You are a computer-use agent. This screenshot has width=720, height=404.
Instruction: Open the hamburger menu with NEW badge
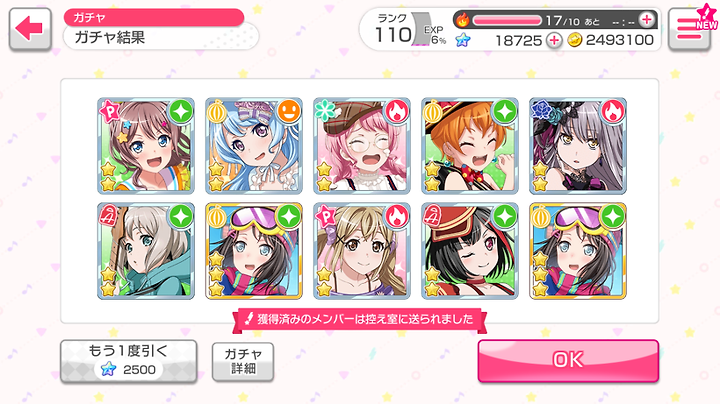click(x=692, y=28)
